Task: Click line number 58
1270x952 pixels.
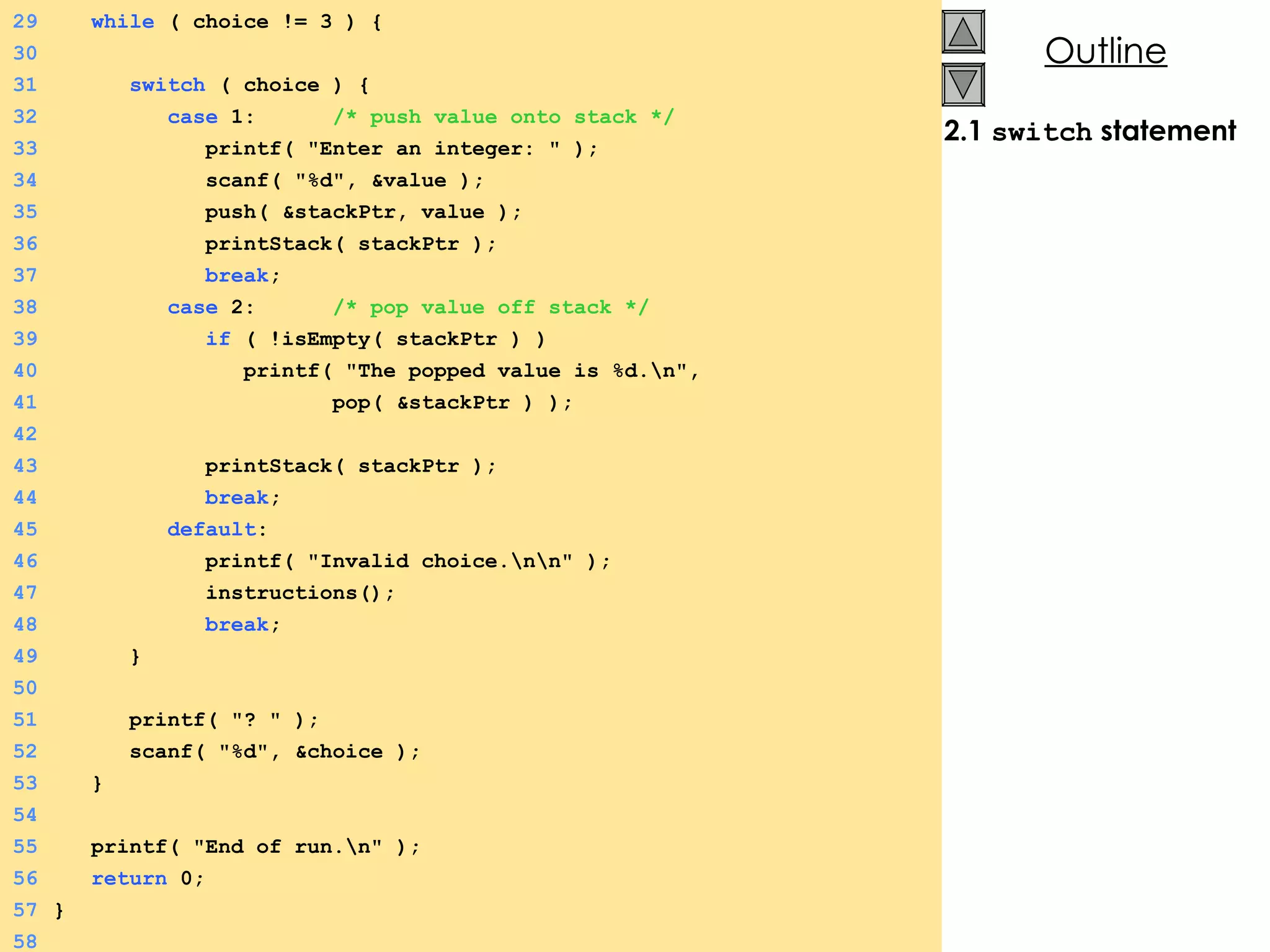Action: (25, 941)
